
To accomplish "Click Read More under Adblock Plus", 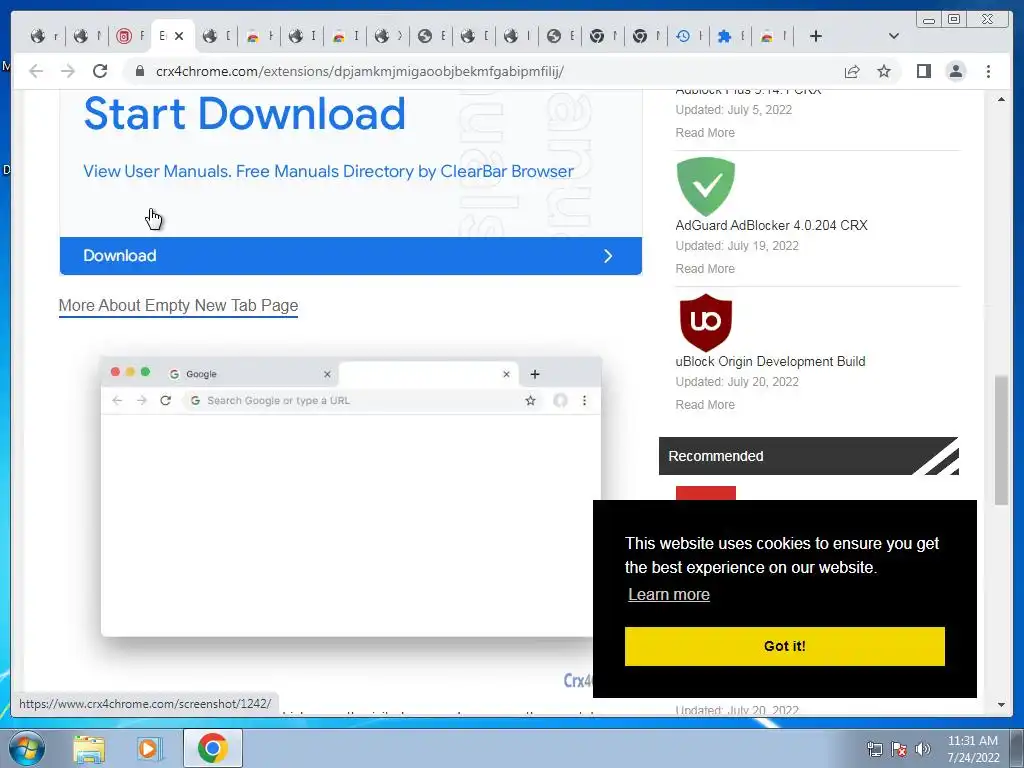I will (x=705, y=133).
